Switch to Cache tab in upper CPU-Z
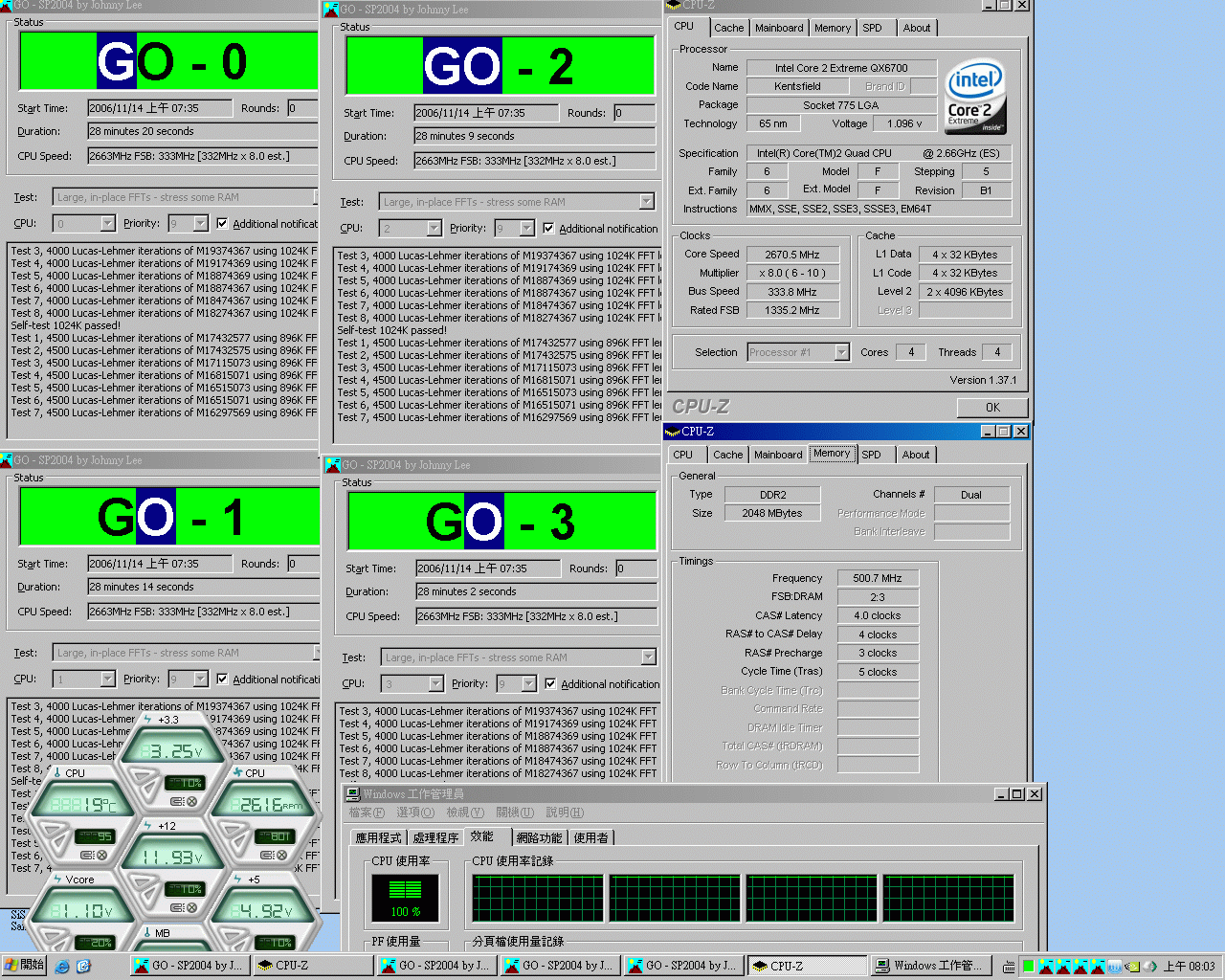The height and width of the screenshot is (980, 1225). tap(728, 28)
